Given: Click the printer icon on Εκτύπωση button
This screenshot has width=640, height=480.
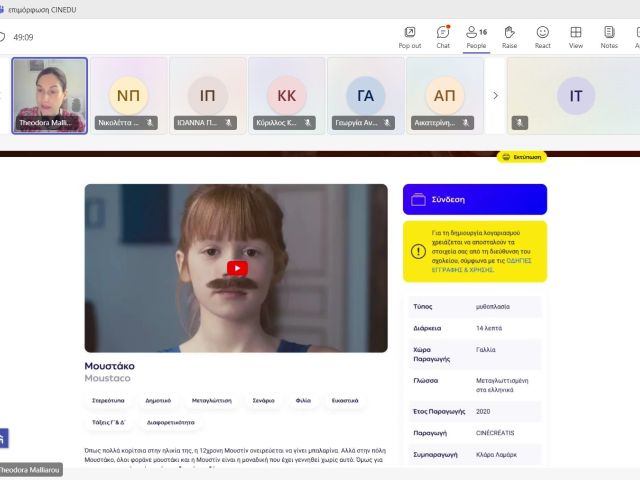Looking at the screenshot, I should pos(506,157).
